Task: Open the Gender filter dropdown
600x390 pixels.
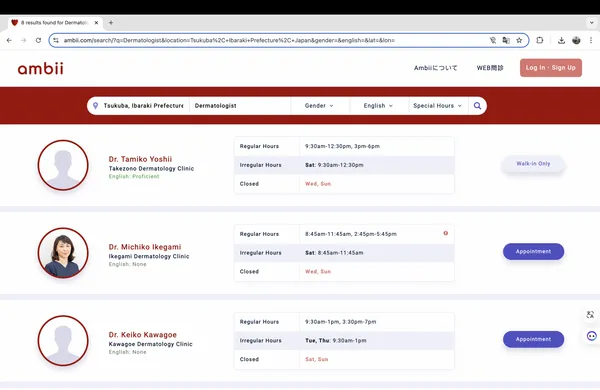Action: 319,106
